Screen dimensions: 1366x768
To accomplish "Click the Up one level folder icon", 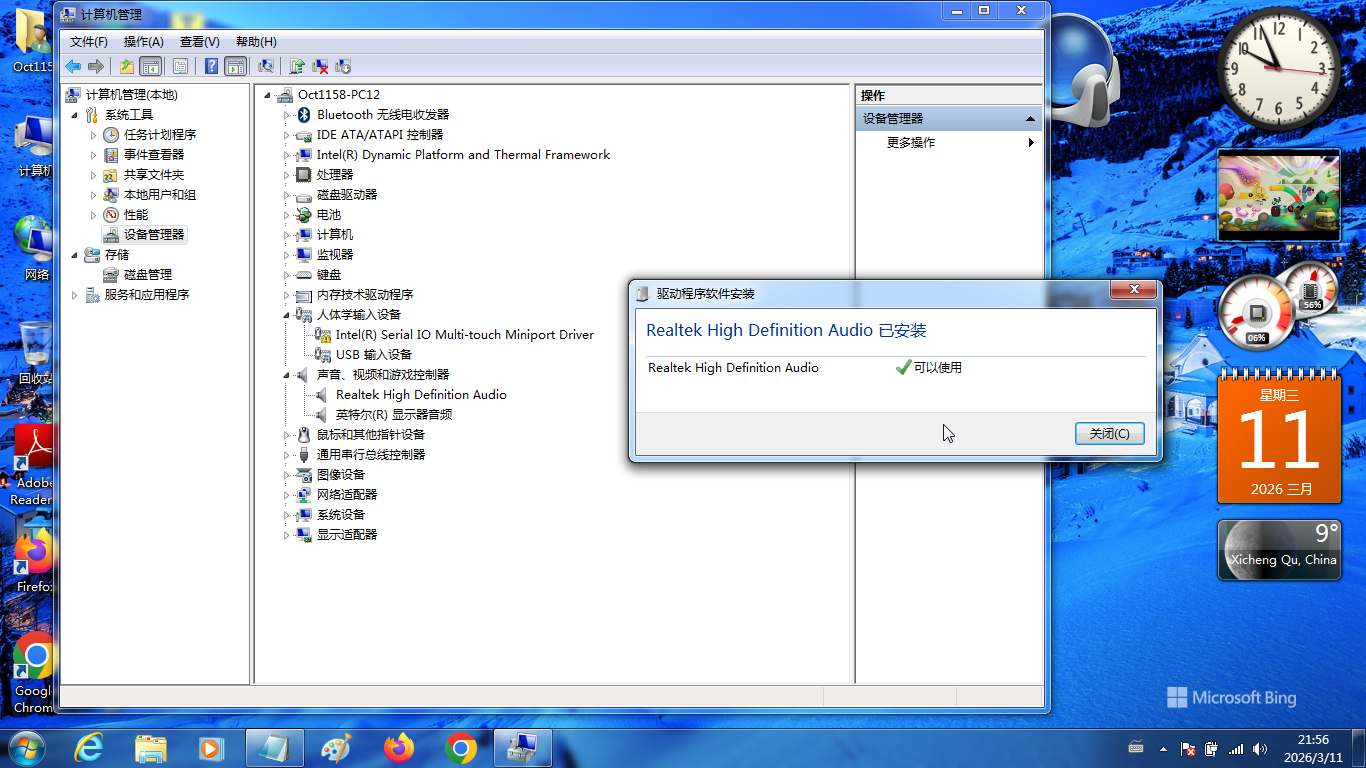I will 126,66.
